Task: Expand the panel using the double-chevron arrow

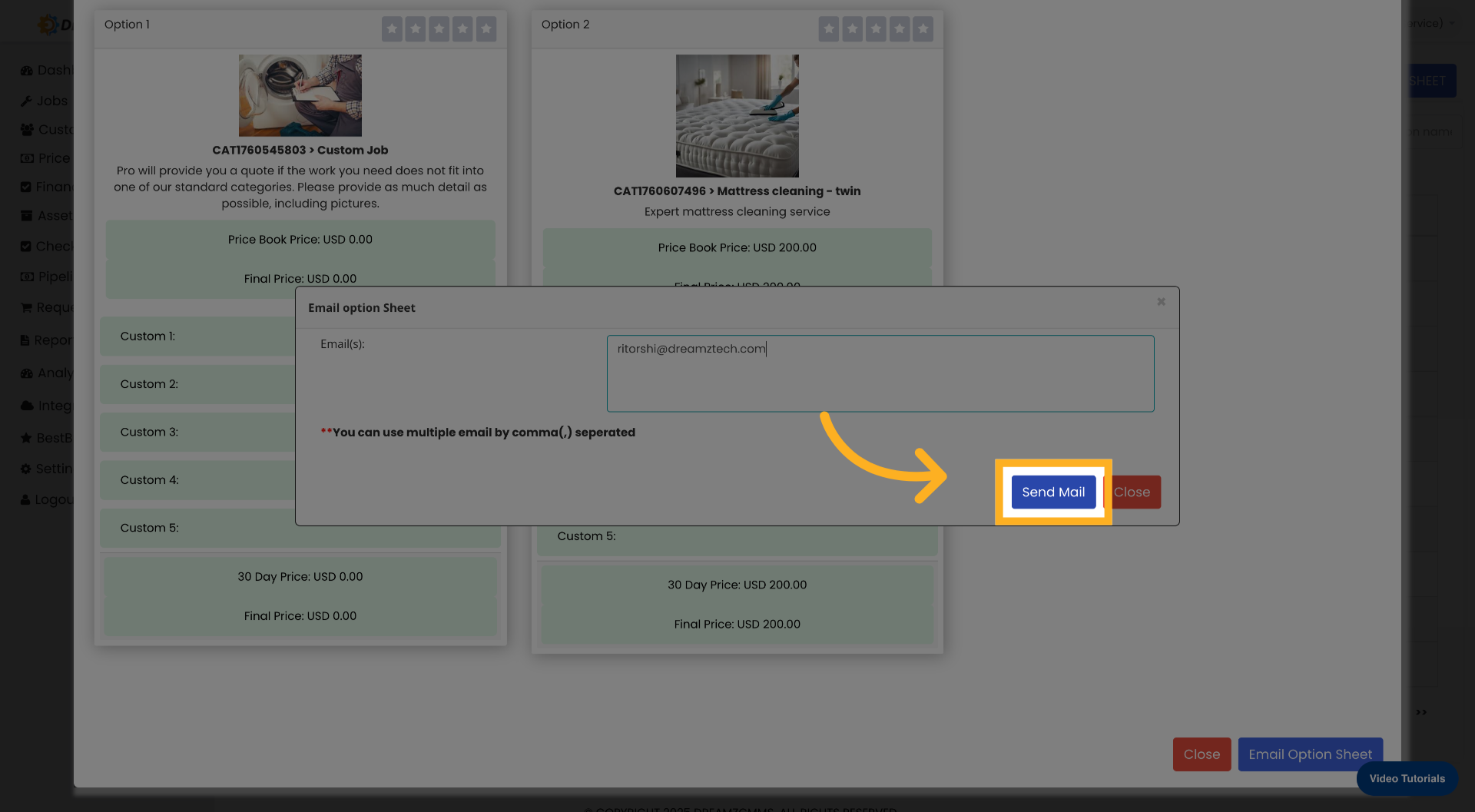Action: point(1420,712)
